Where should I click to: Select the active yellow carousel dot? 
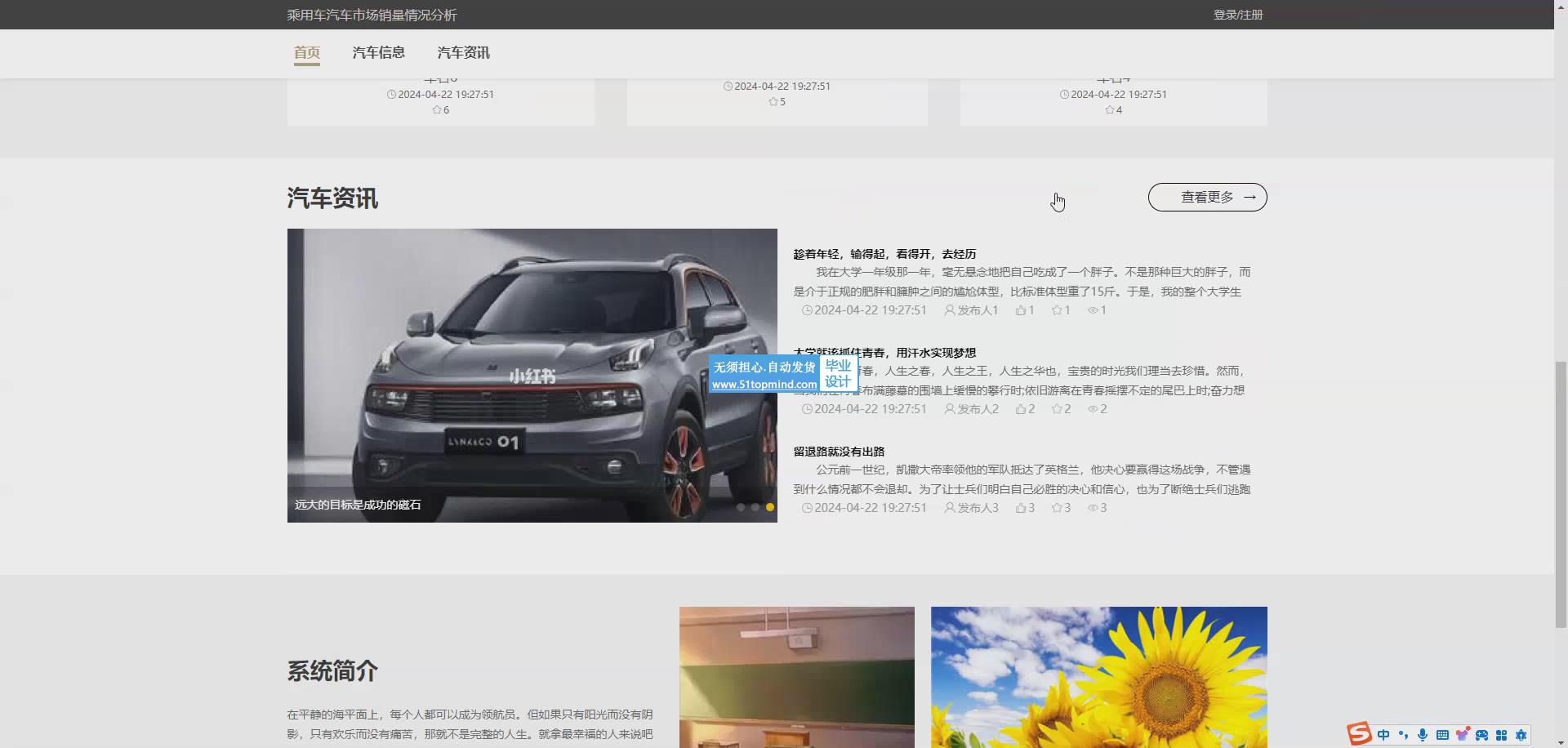coord(770,507)
